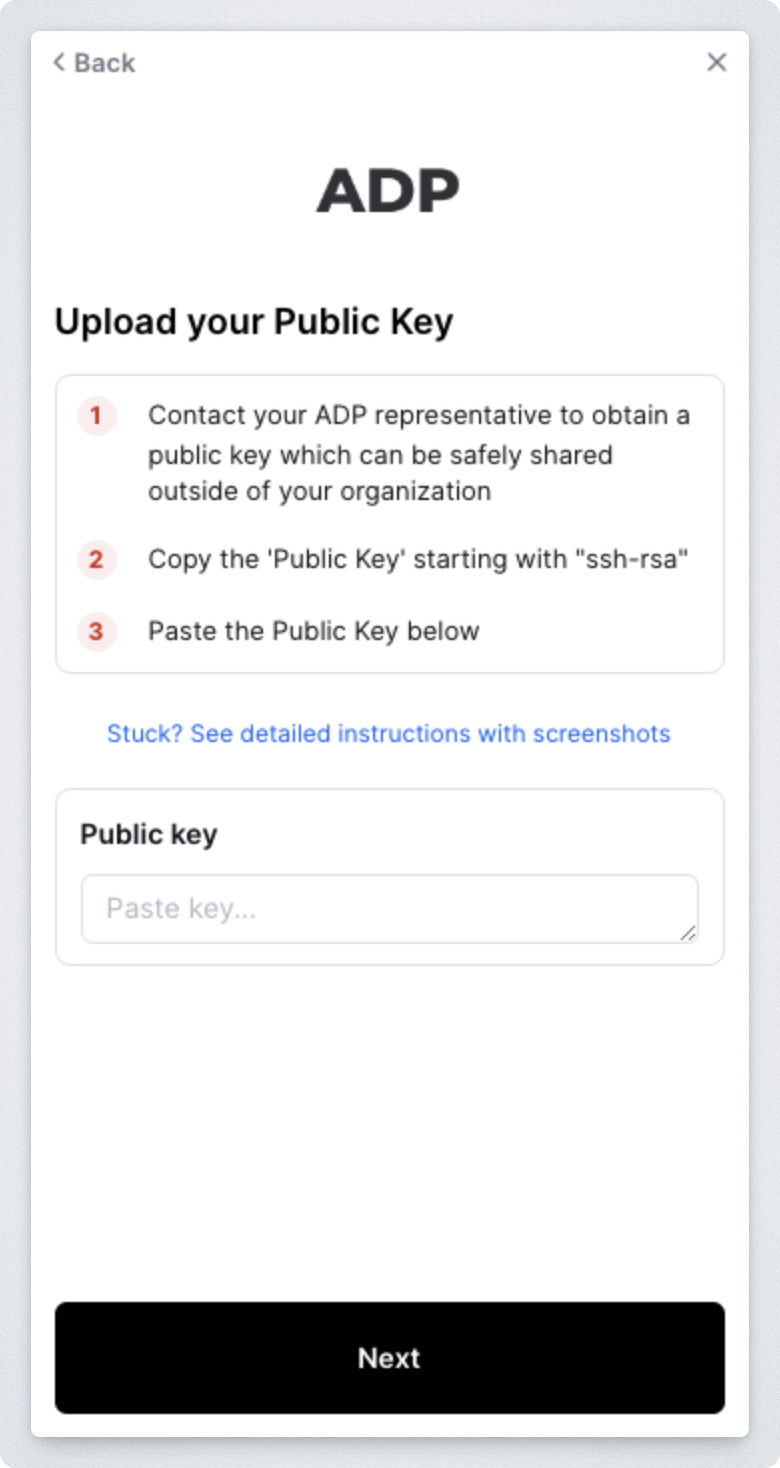Open the detailed instructions with screenshots link
Image resolution: width=780 pixels, height=1468 pixels.
coord(388,733)
